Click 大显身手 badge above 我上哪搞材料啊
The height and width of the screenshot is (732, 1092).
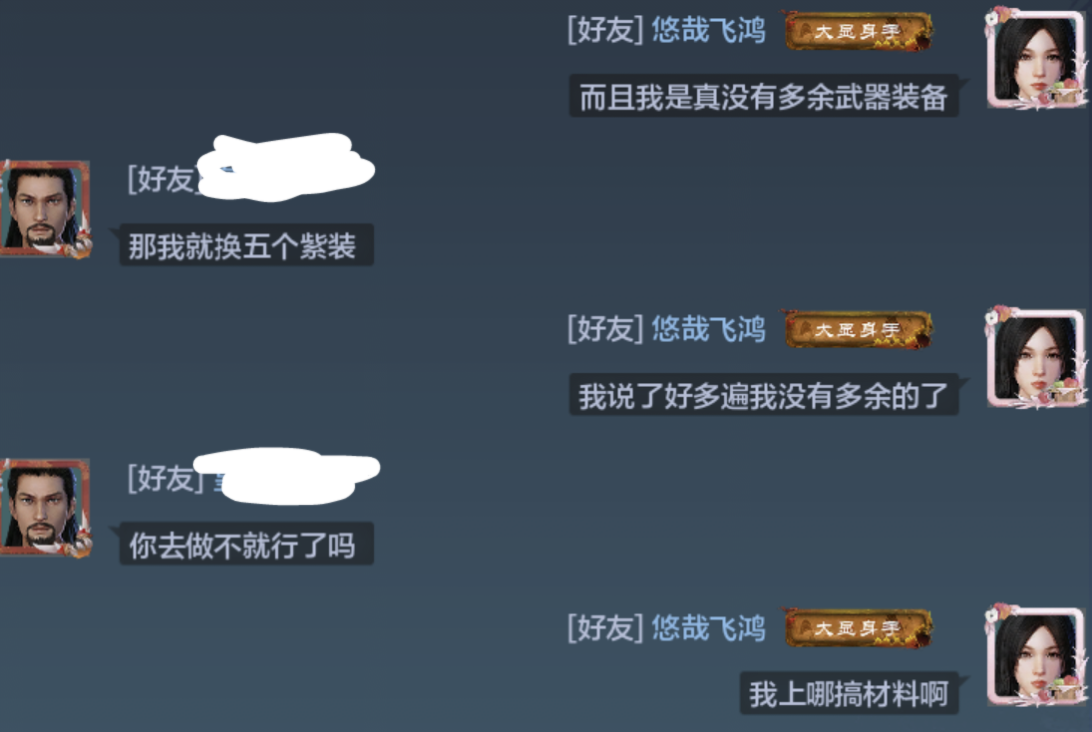click(858, 628)
